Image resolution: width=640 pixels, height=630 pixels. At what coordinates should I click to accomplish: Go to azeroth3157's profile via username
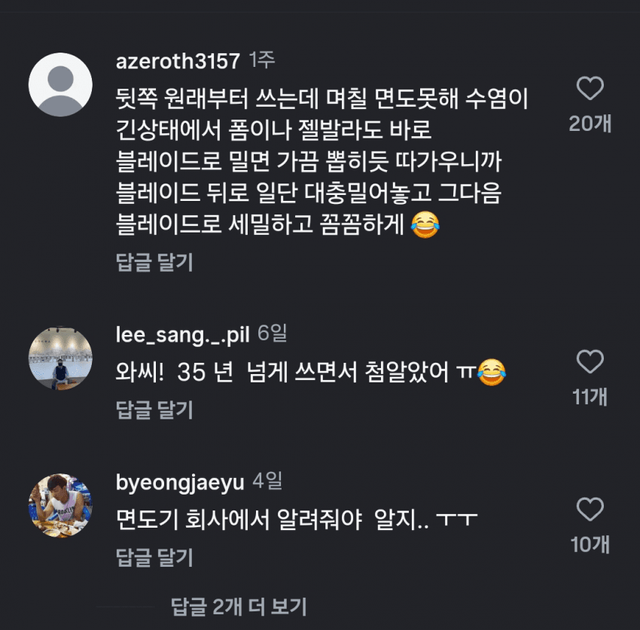coord(178,61)
